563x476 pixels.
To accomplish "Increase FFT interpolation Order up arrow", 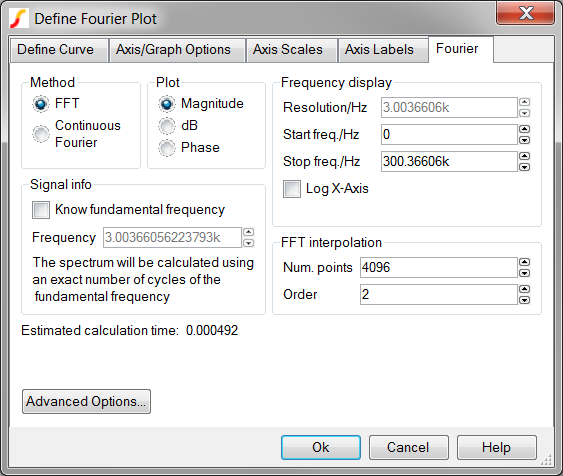I will pyautogui.click(x=525, y=289).
